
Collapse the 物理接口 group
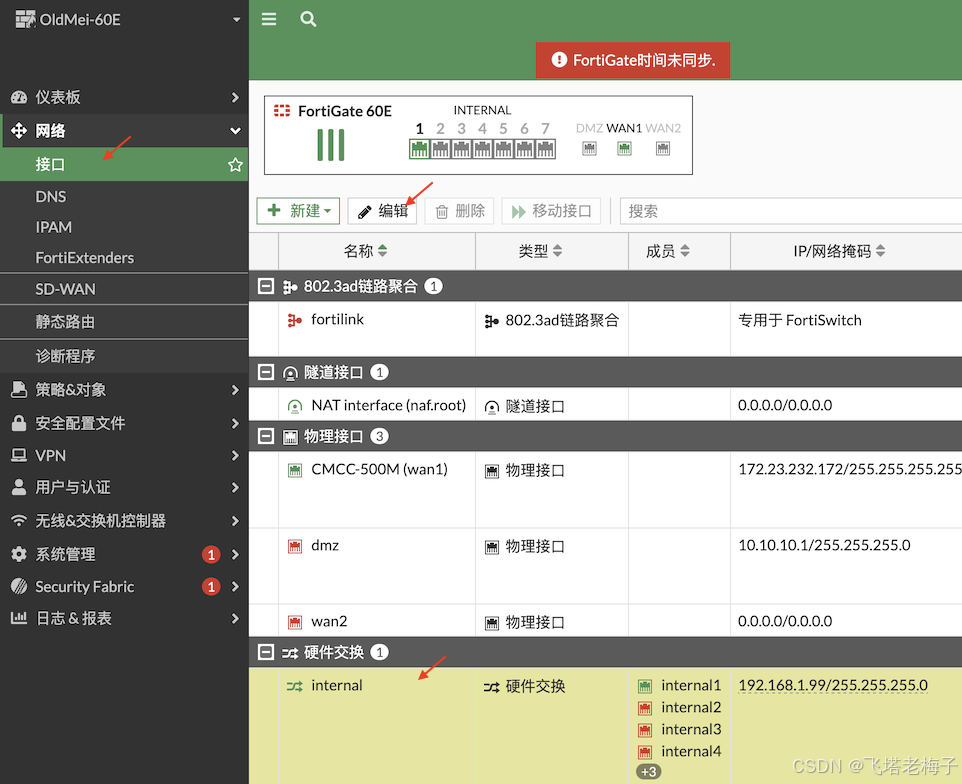point(266,436)
